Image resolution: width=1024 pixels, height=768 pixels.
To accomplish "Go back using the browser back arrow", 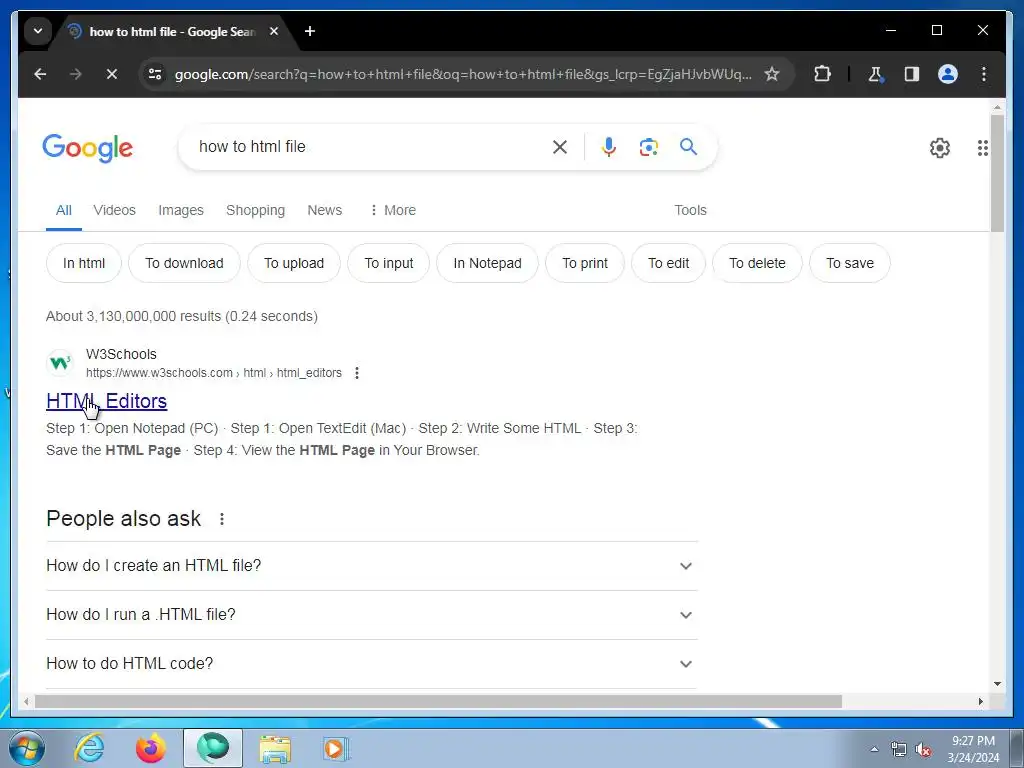I will tap(40, 74).
